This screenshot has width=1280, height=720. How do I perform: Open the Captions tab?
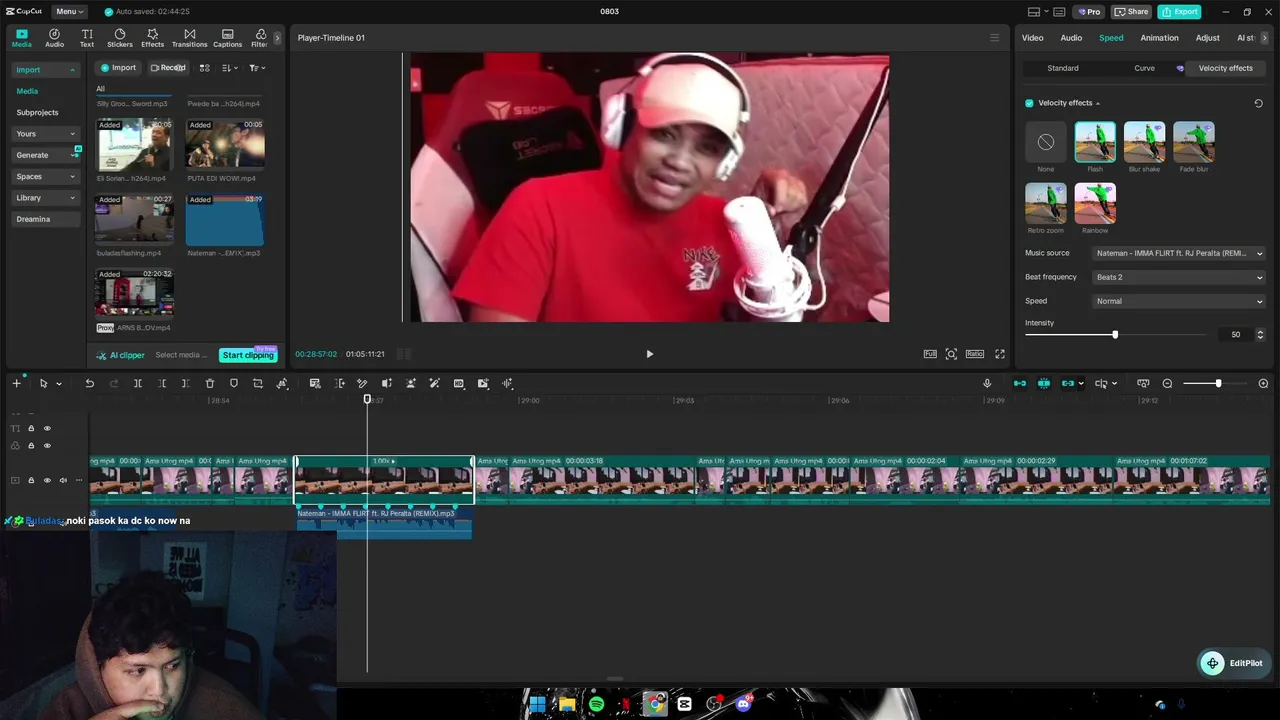227,38
